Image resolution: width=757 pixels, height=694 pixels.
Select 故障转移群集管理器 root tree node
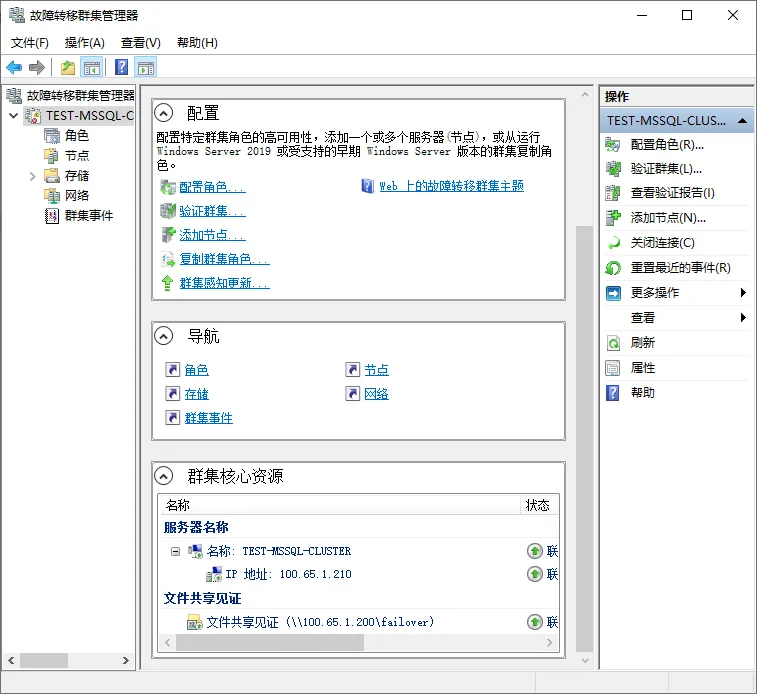[x=80, y=96]
